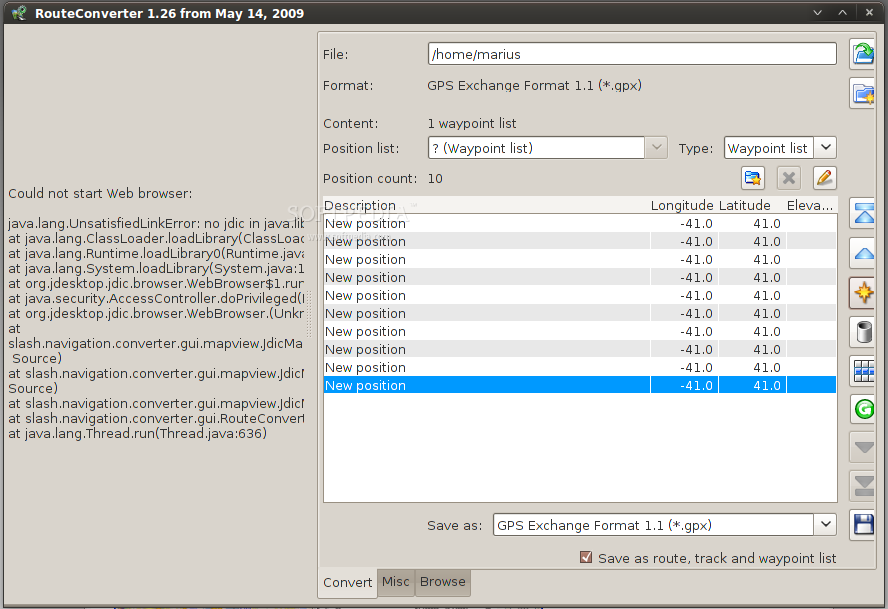Click the Position count value 10

435,178
